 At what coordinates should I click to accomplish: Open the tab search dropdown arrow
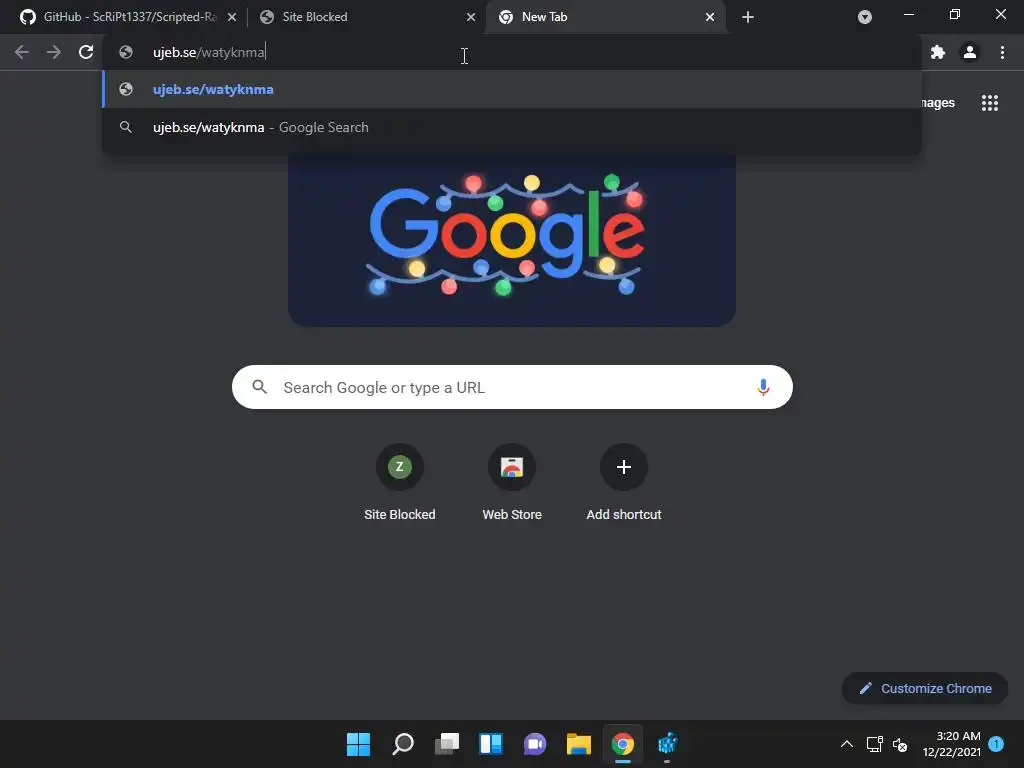[865, 17]
